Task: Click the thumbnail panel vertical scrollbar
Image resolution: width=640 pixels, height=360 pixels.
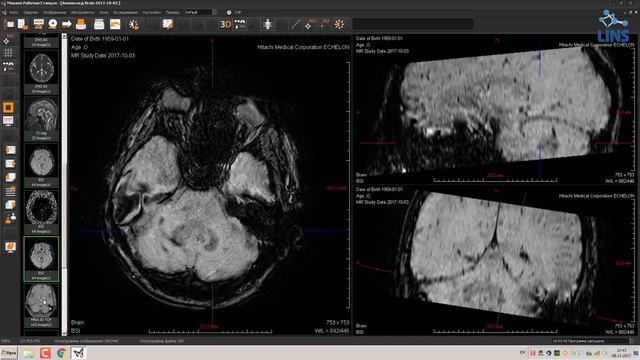Action: [64, 184]
